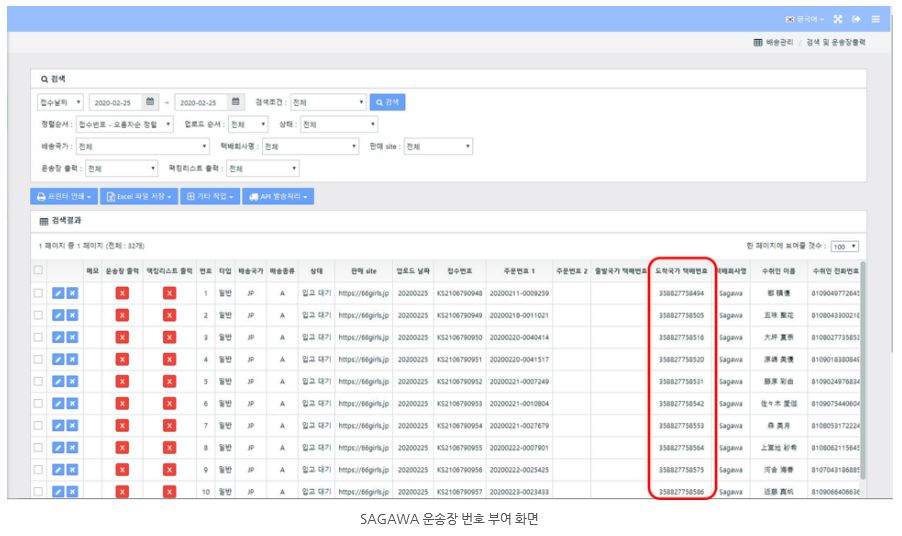This screenshot has width=902, height=536.
Task: Open the 판매 site dropdown
Action: (x=438, y=146)
